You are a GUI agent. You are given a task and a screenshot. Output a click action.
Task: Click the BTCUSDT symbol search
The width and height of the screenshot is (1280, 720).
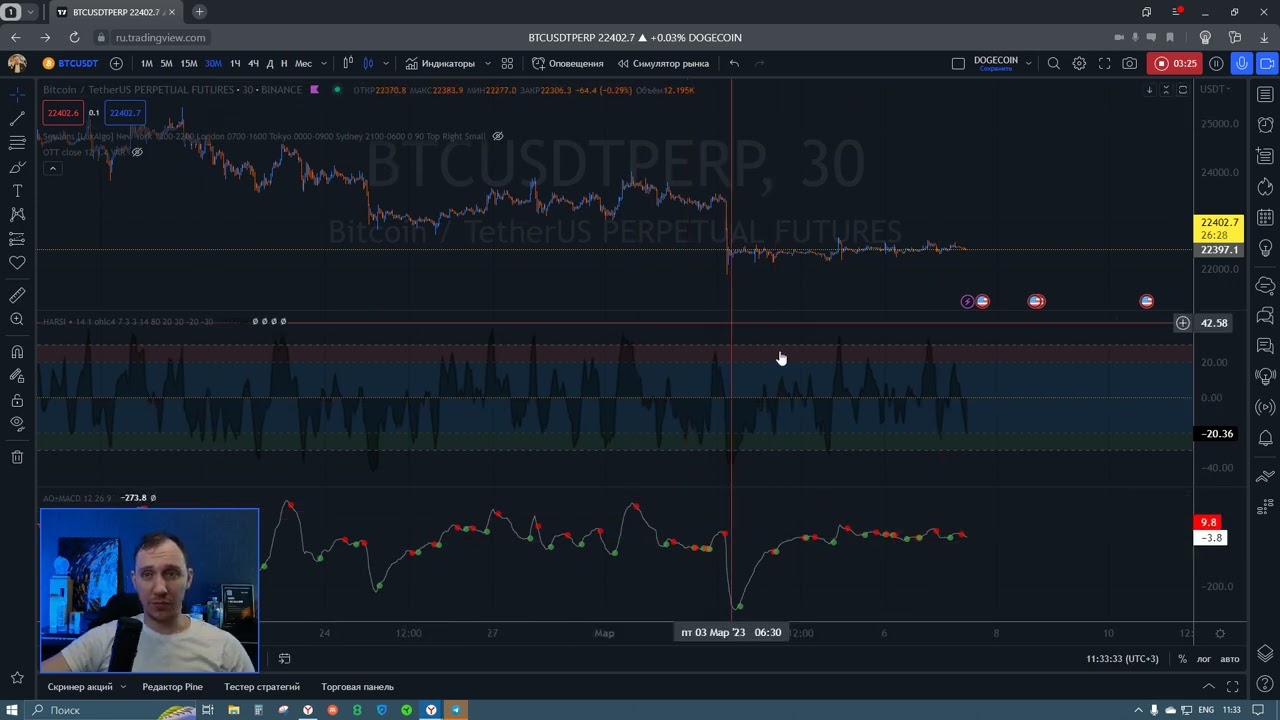tap(70, 63)
